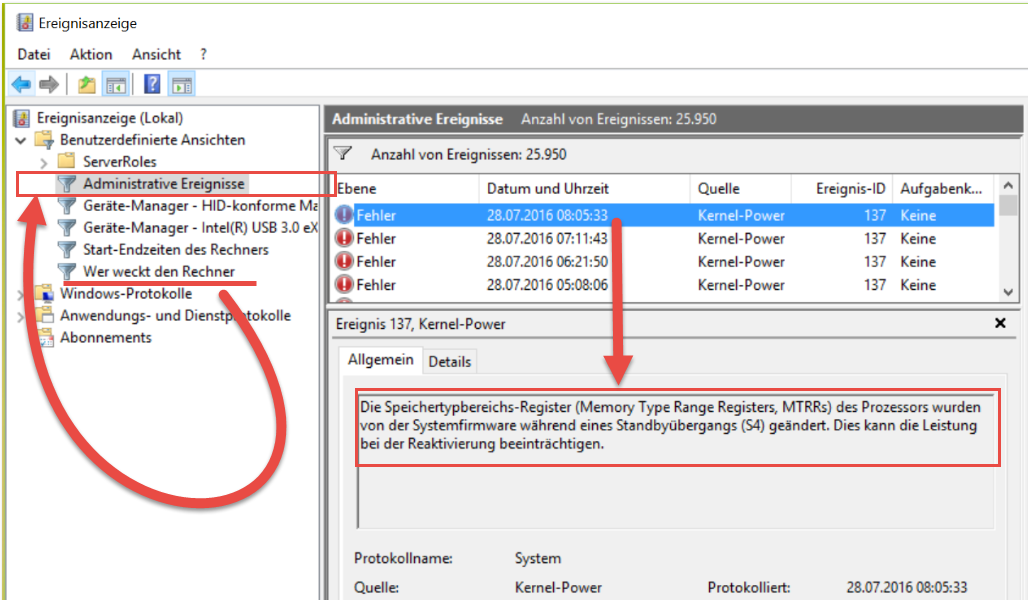Click the event list scrollbar down arrow
1028x600 pixels.
pyautogui.click(x=1008, y=291)
